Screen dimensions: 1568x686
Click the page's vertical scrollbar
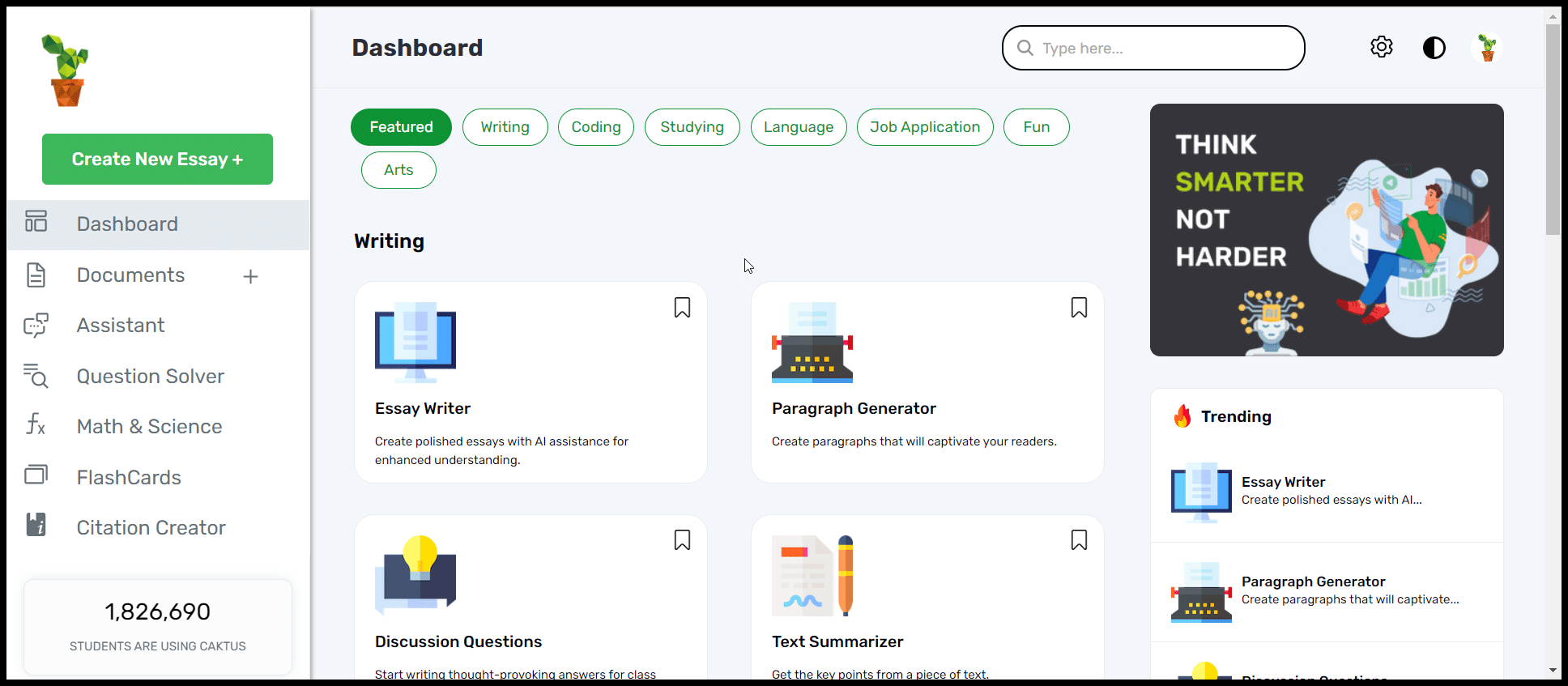[x=1553, y=130]
